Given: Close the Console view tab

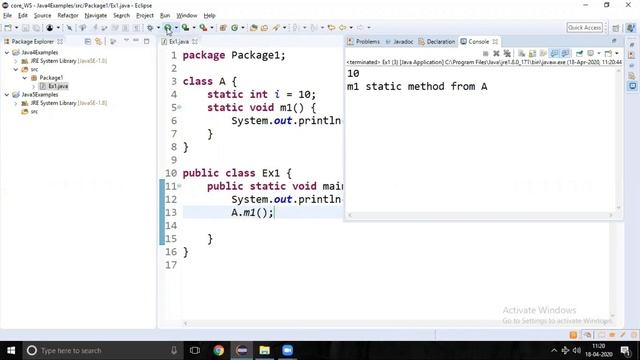Looking at the screenshot, I should (495, 42).
